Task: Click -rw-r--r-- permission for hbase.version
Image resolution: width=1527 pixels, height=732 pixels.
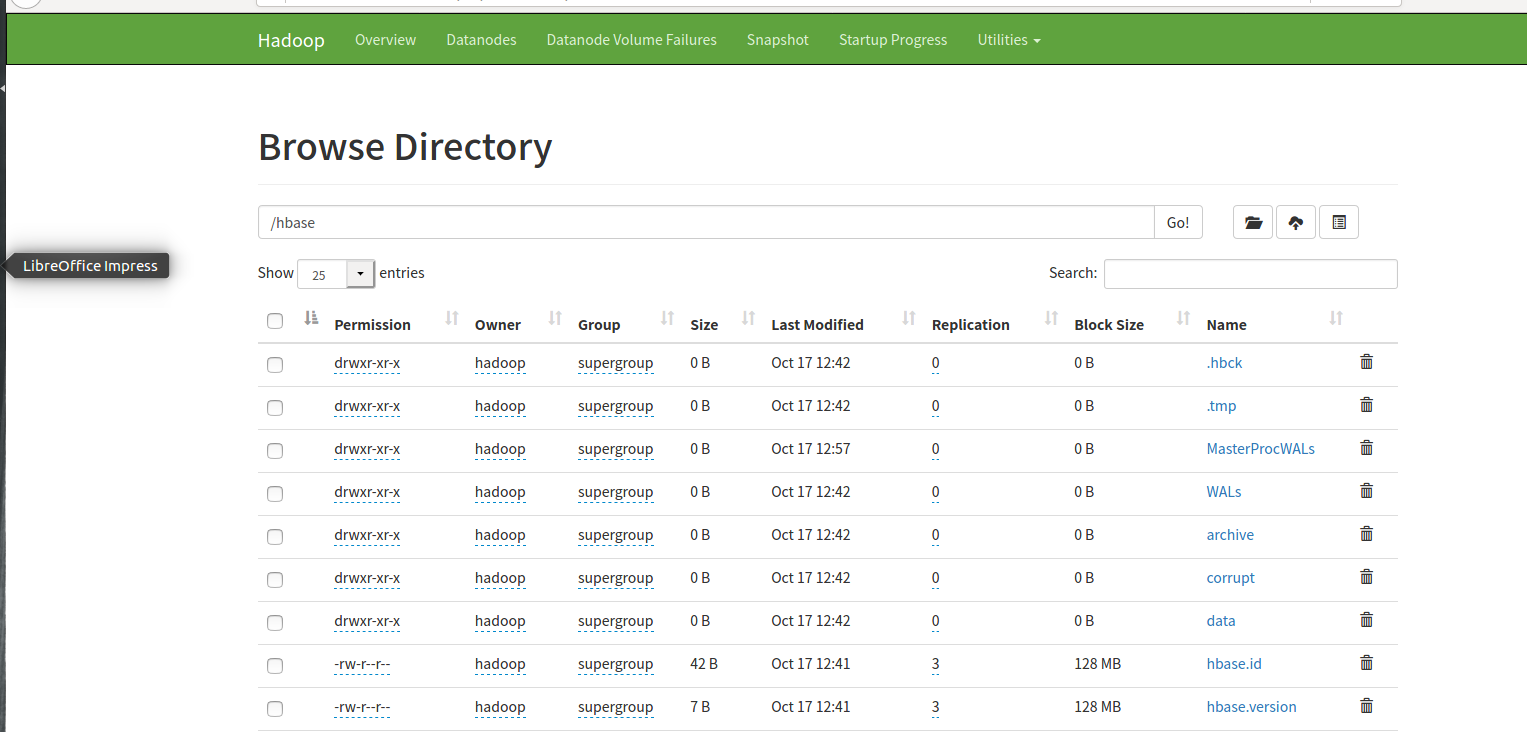Action: point(362,707)
